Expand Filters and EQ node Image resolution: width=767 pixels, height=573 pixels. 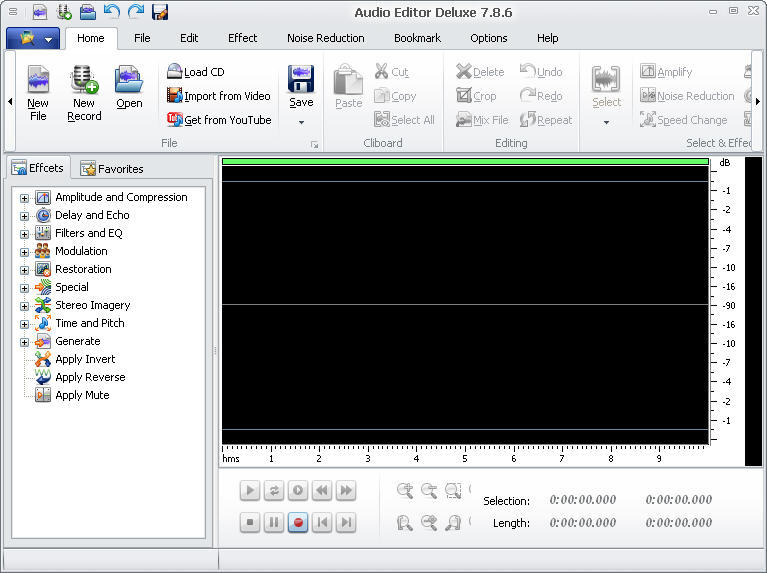point(24,234)
